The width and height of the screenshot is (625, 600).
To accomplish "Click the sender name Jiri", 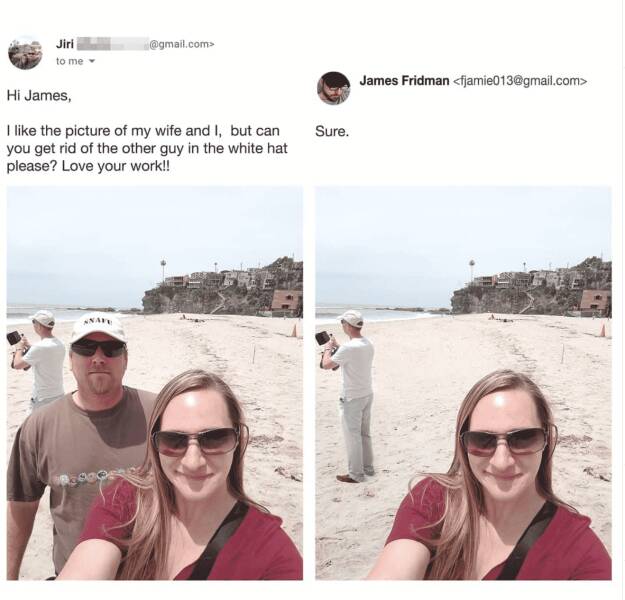I will [x=65, y=44].
